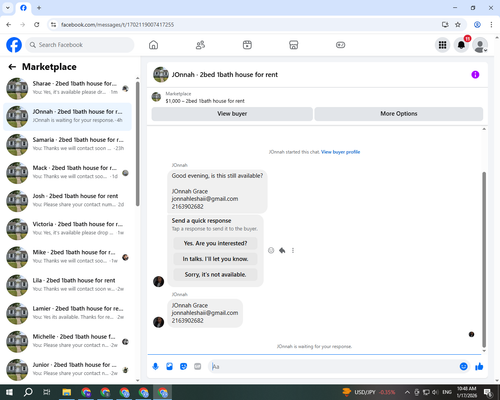This screenshot has height=400, width=500.
Task: Send quick reply 'Sorry, it's not available.'
Action: click(x=215, y=275)
